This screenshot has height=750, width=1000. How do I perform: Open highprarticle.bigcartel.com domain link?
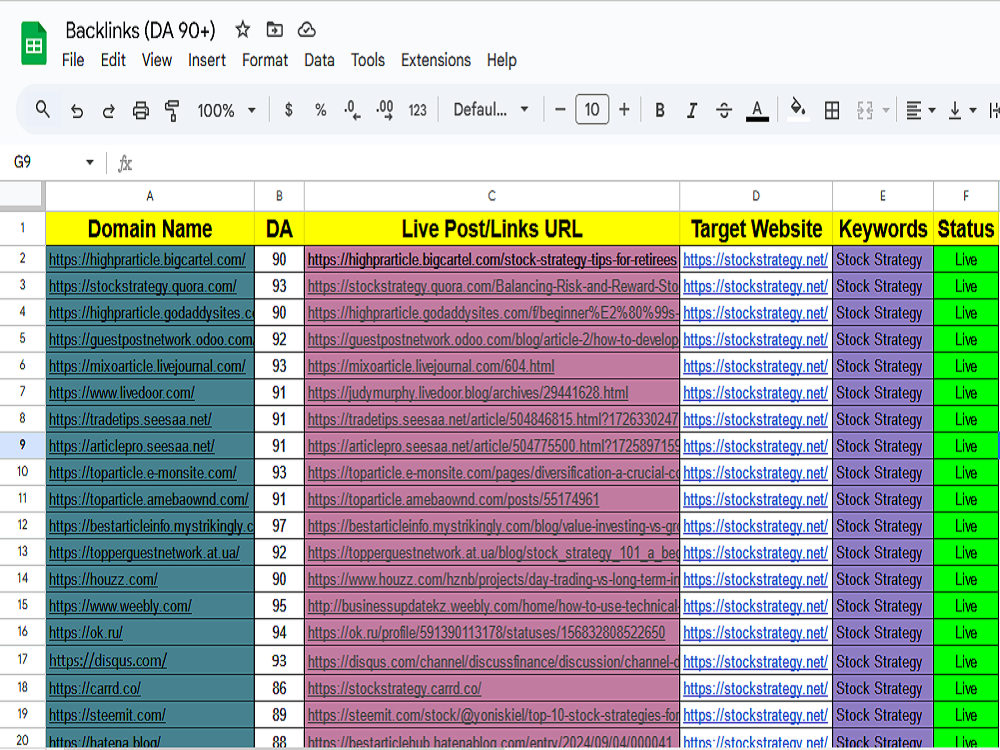(x=147, y=260)
